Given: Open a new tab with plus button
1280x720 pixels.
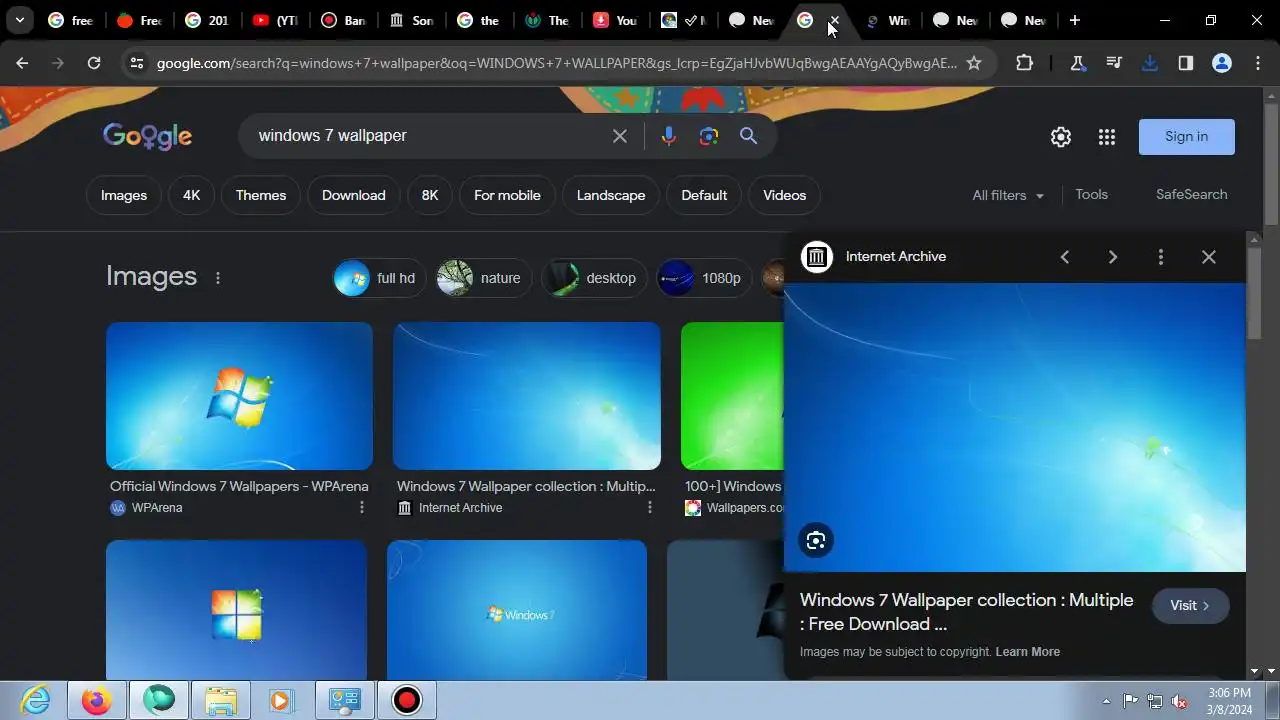Looking at the screenshot, I should [x=1075, y=20].
